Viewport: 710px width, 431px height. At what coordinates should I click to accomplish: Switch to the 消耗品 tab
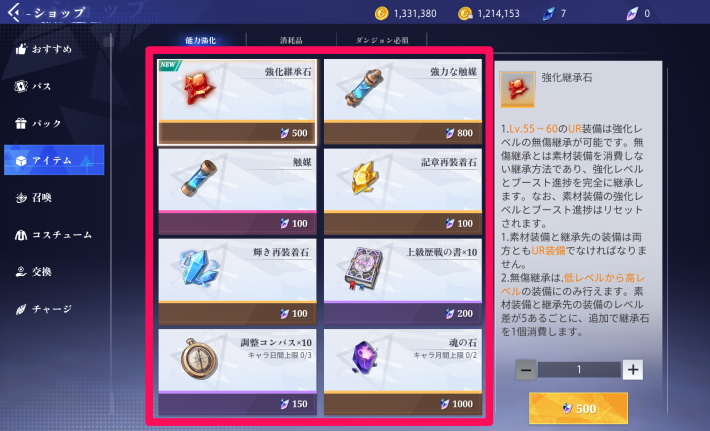coord(291,40)
